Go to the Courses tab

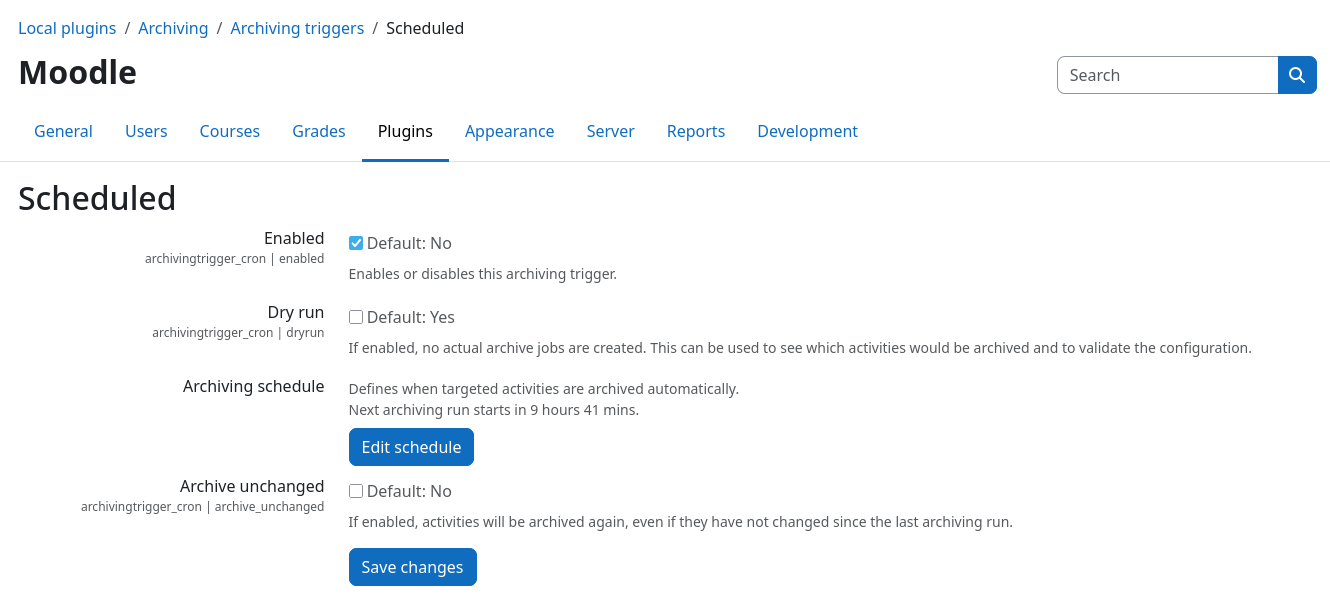(230, 131)
